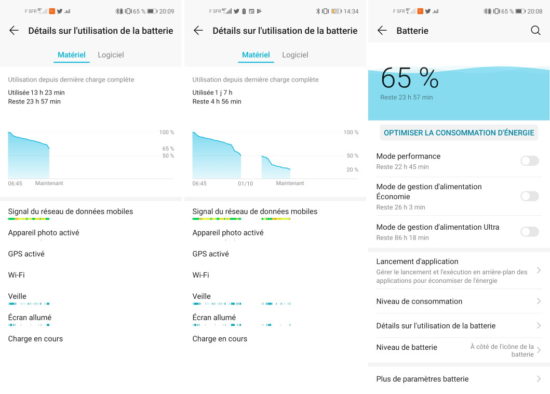Enable Mode performance switch
Image resolution: width=550 pixels, height=394 pixels.
click(530, 161)
